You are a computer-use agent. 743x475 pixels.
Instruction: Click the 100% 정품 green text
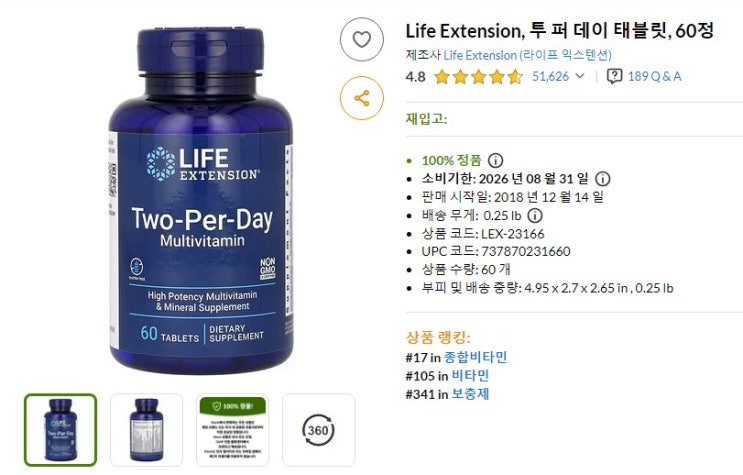click(x=452, y=160)
